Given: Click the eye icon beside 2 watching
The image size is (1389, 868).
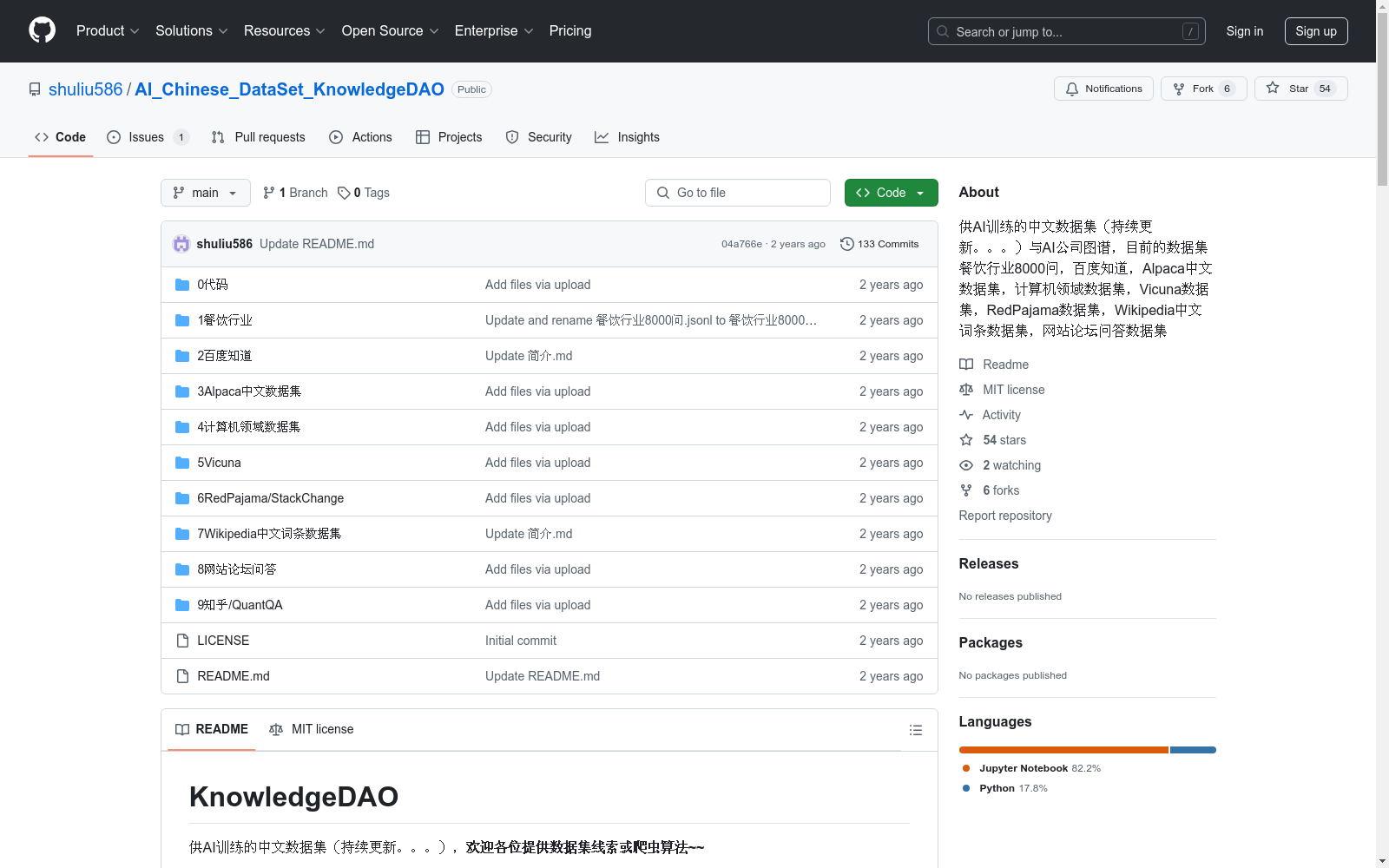Looking at the screenshot, I should click(966, 465).
